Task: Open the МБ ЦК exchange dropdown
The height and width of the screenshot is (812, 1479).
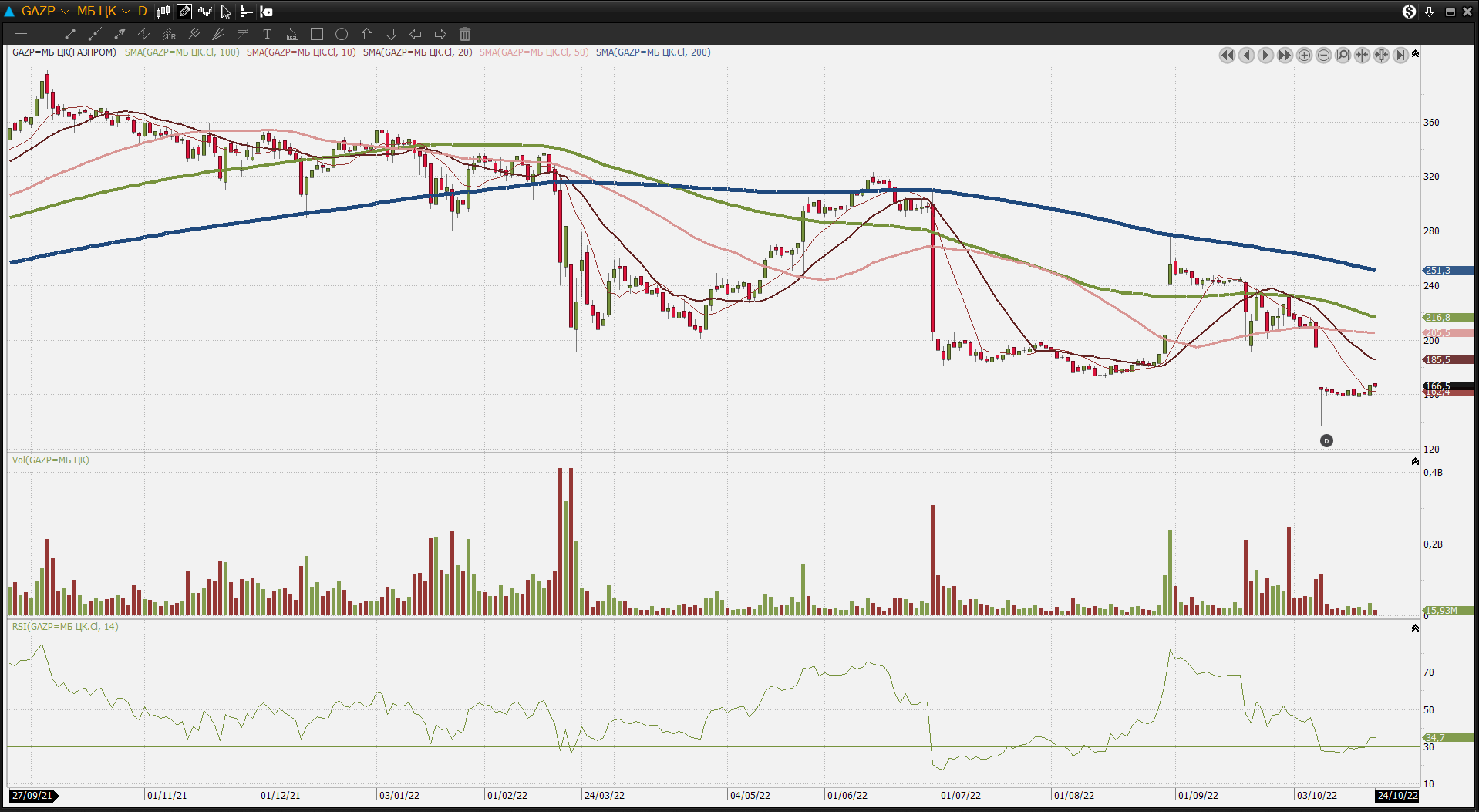Action: (x=104, y=12)
